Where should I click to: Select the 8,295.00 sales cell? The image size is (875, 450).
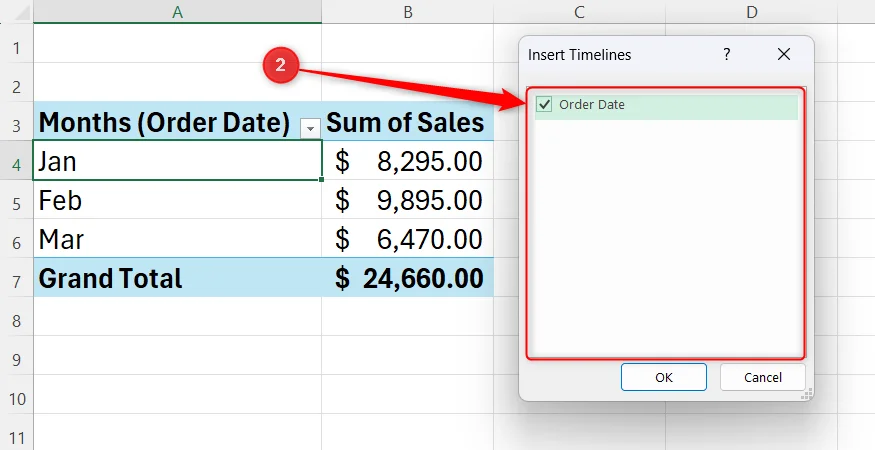(x=407, y=161)
